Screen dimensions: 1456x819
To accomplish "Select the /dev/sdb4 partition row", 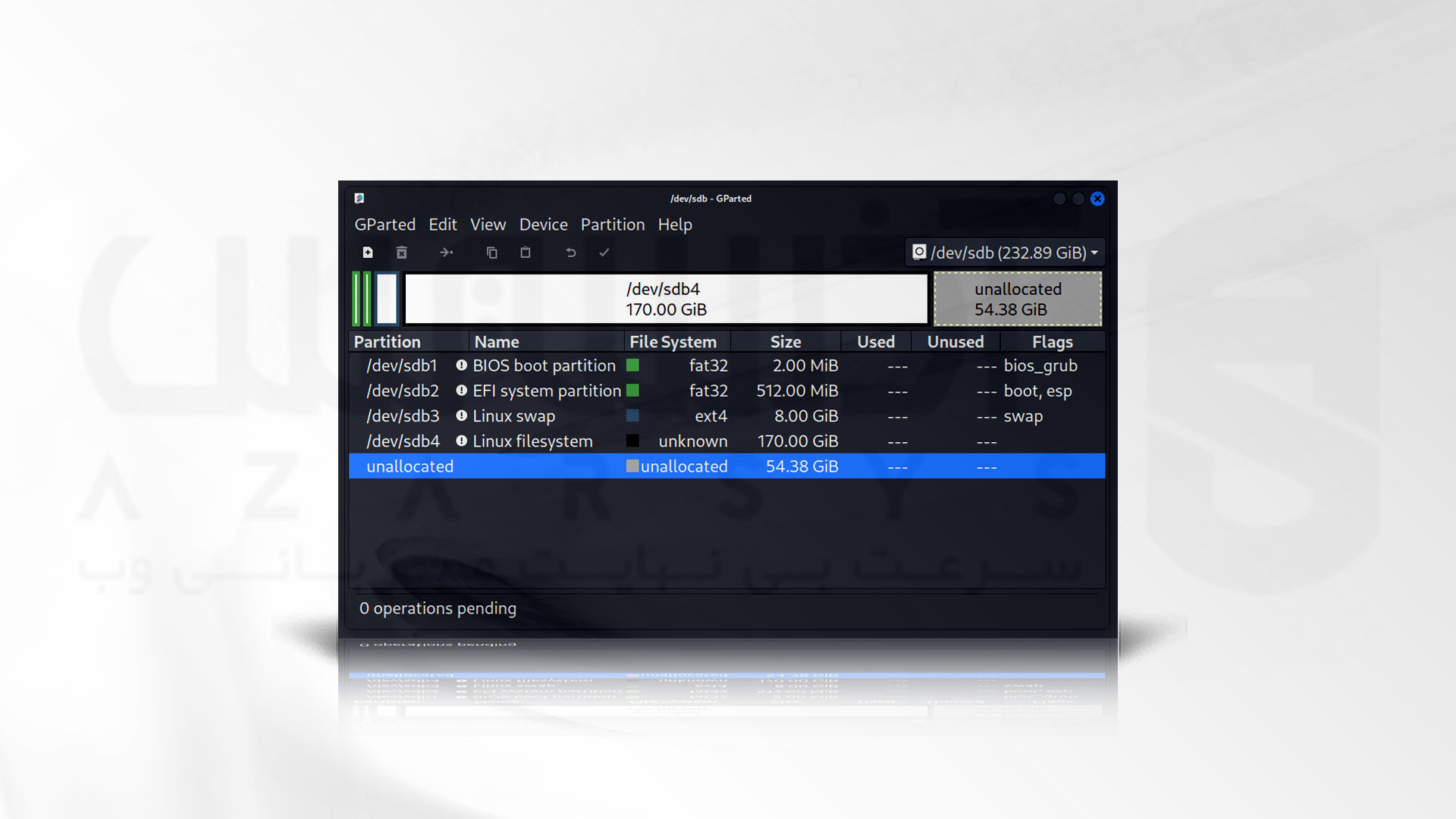I will point(726,441).
